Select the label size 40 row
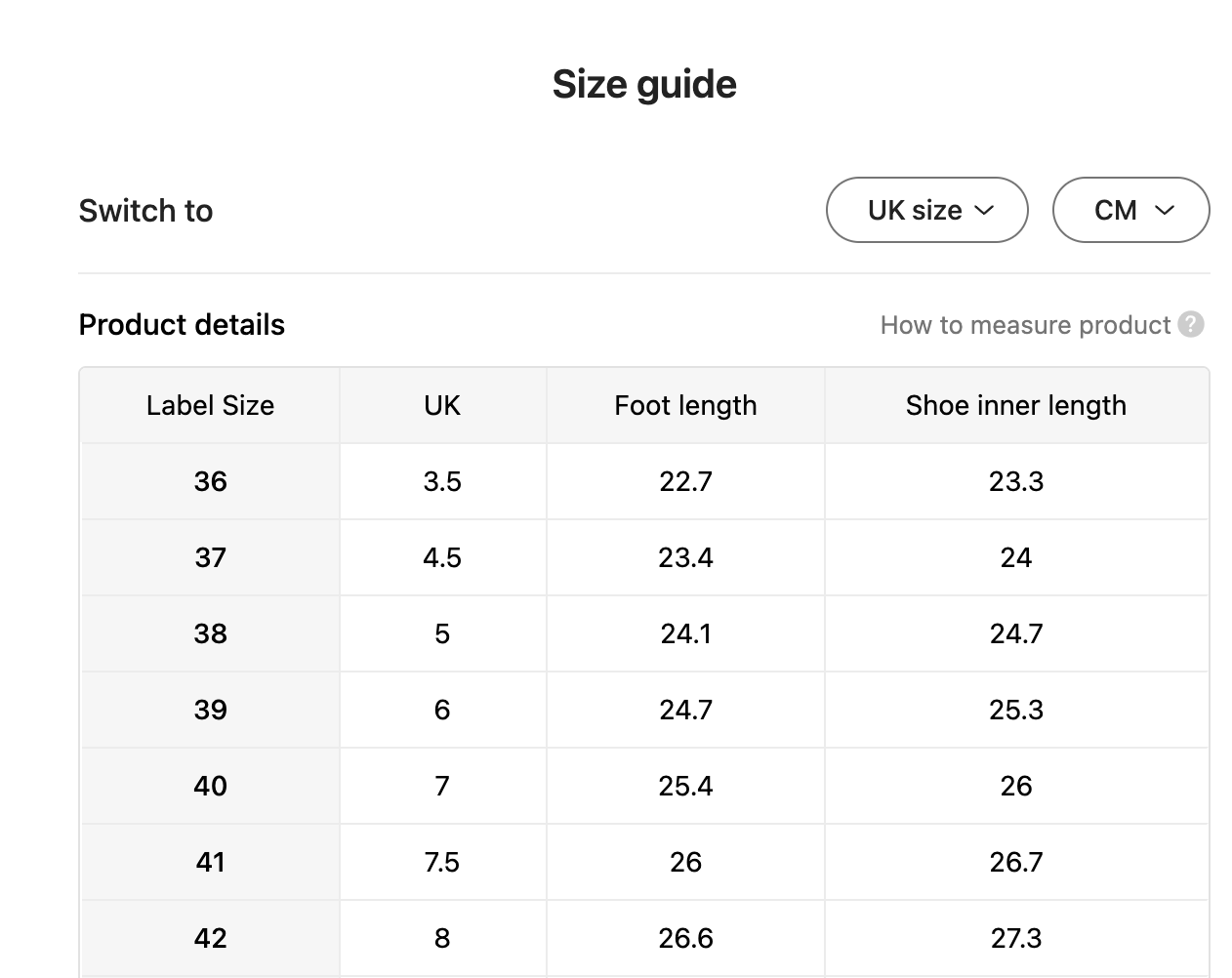The height and width of the screenshot is (978, 1232). click(x=210, y=786)
